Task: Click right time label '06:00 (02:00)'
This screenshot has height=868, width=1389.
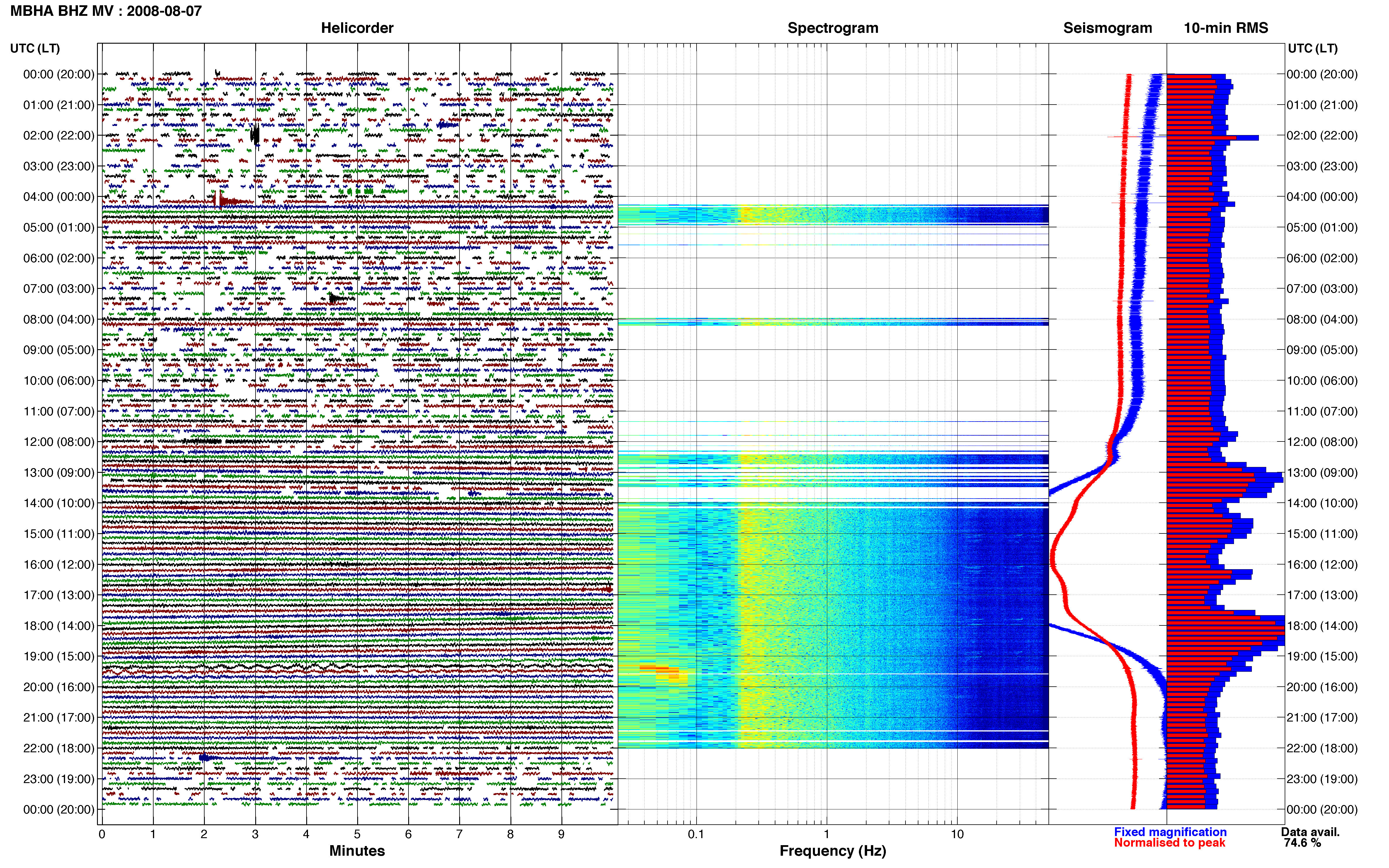Action: [x=1322, y=258]
